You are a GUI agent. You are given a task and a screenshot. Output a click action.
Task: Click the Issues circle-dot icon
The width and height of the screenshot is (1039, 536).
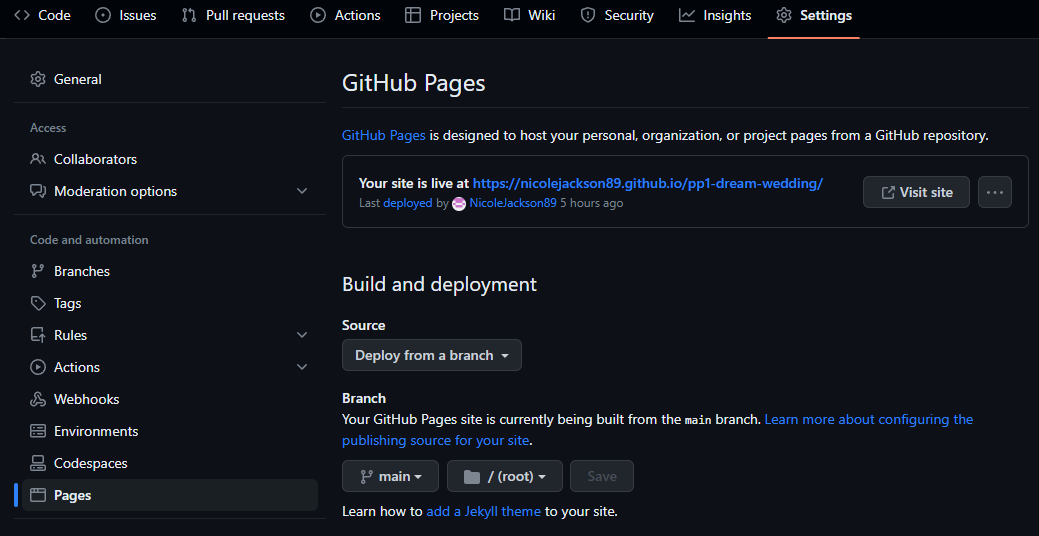point(103,15)
